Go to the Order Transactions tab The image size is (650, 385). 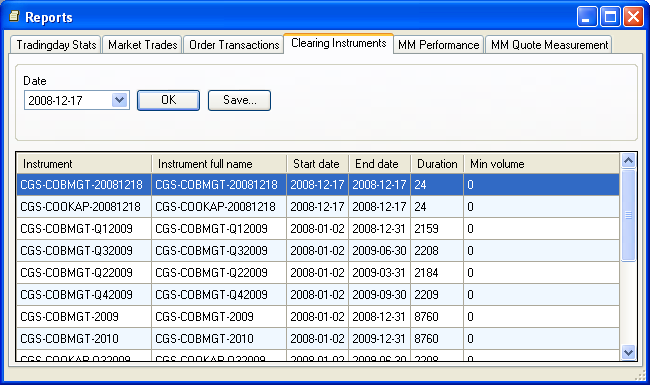[234, 45]
